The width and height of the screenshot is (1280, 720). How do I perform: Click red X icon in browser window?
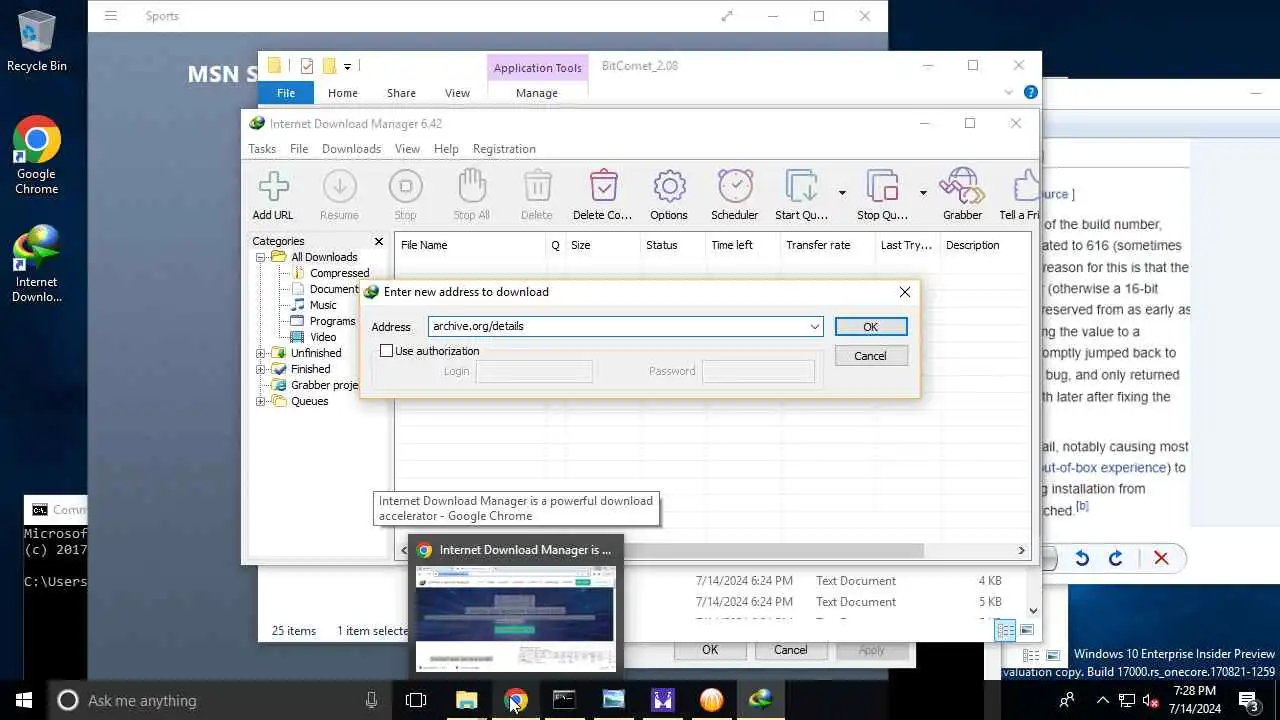1161,558
